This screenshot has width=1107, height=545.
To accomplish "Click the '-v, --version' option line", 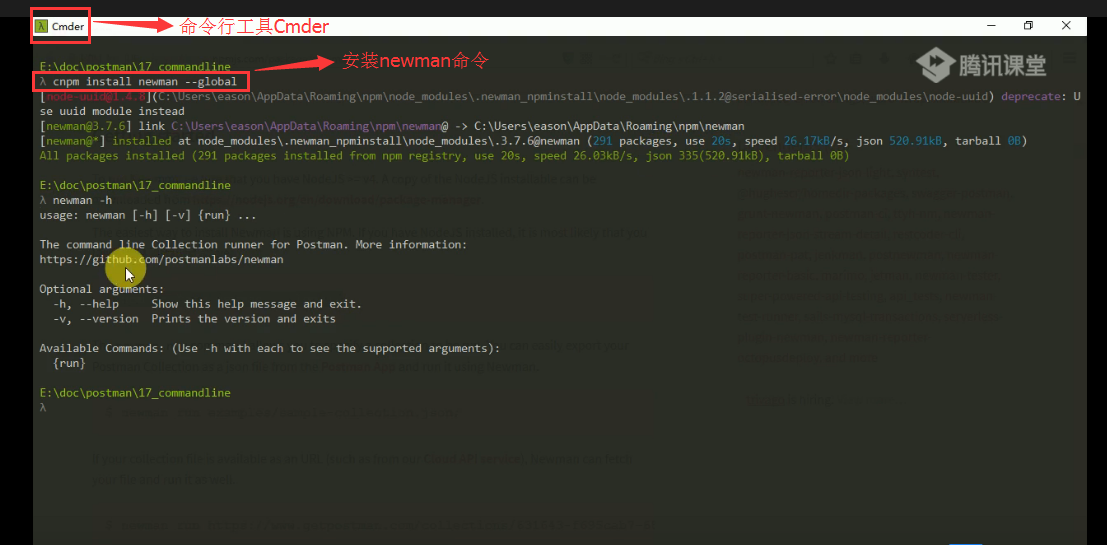I will 194,318.
